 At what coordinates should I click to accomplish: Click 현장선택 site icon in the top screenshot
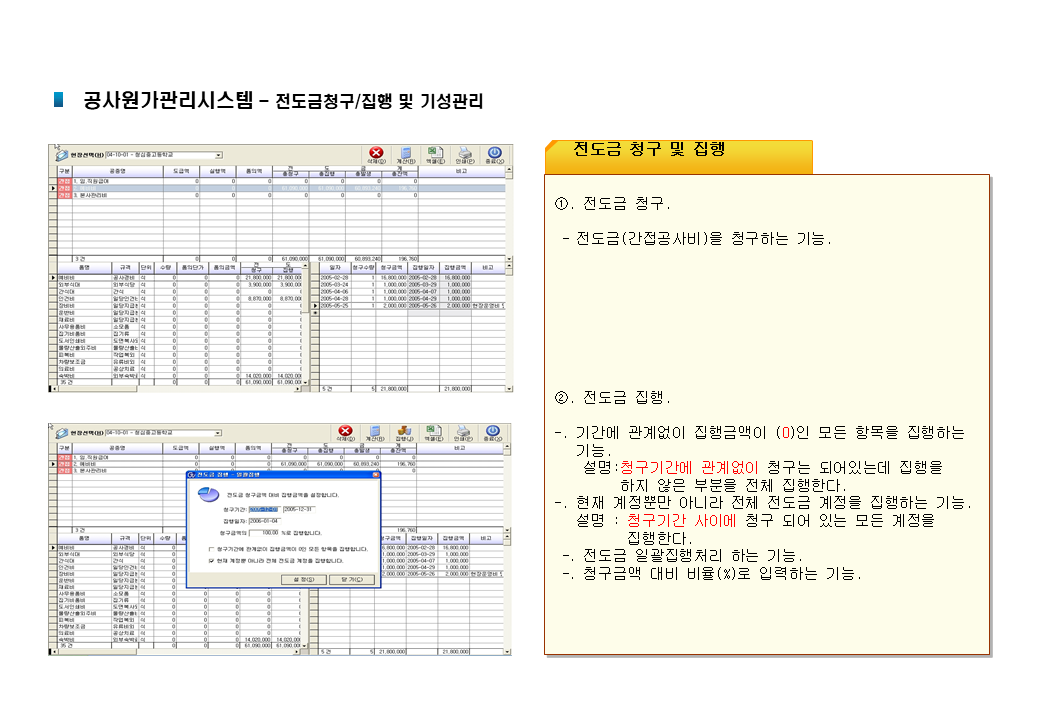click(62, 155)
